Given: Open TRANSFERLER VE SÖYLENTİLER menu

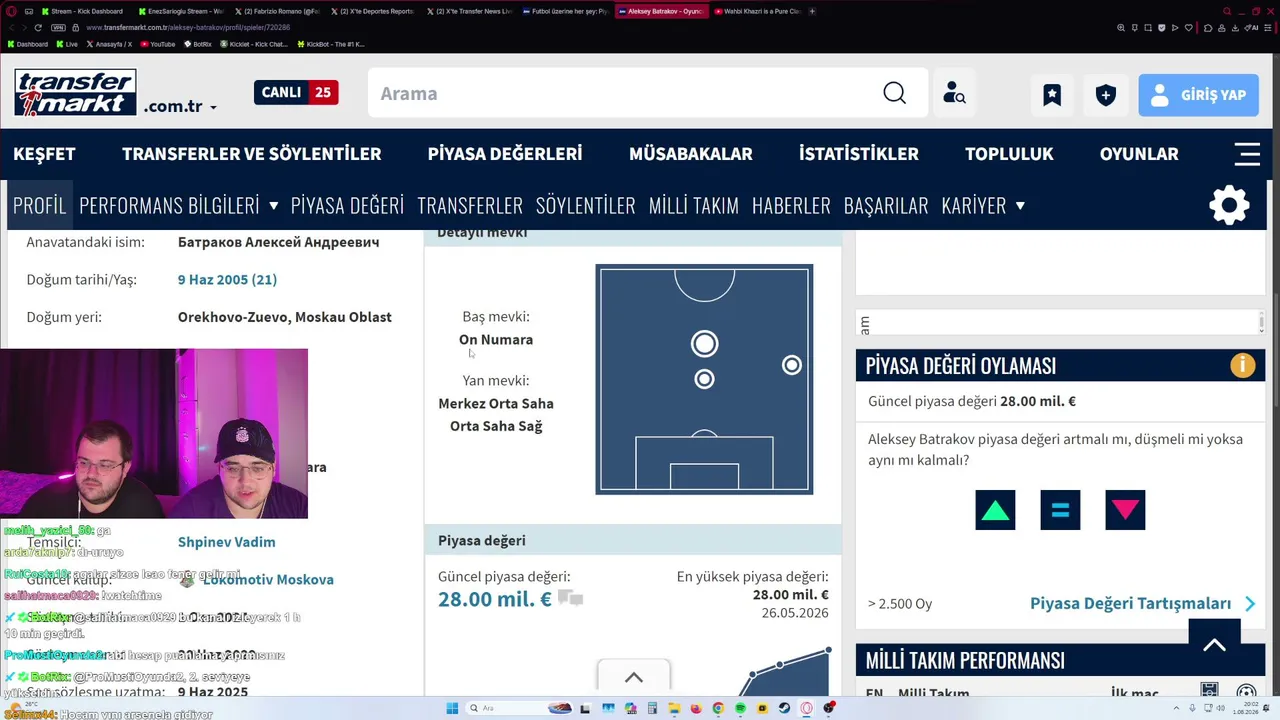Looking at the screenshot, I should coord(252,154).
